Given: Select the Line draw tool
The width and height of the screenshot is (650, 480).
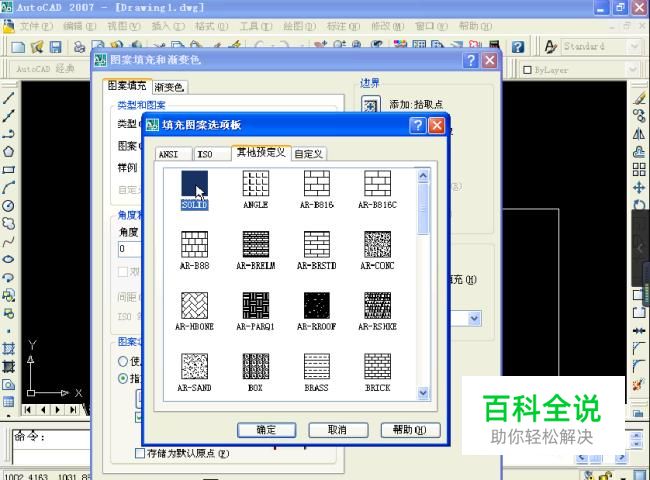Looking at the screenshot, I should pyautogui.click(x=8, y=98).
